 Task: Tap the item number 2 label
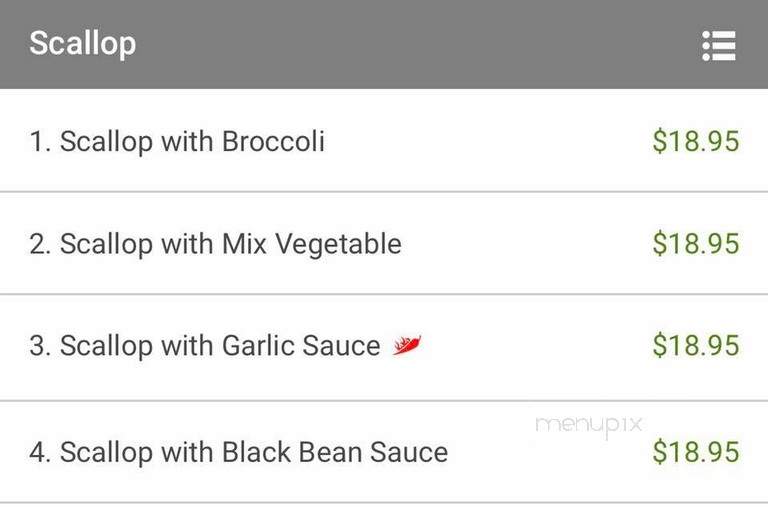[40, 244]
